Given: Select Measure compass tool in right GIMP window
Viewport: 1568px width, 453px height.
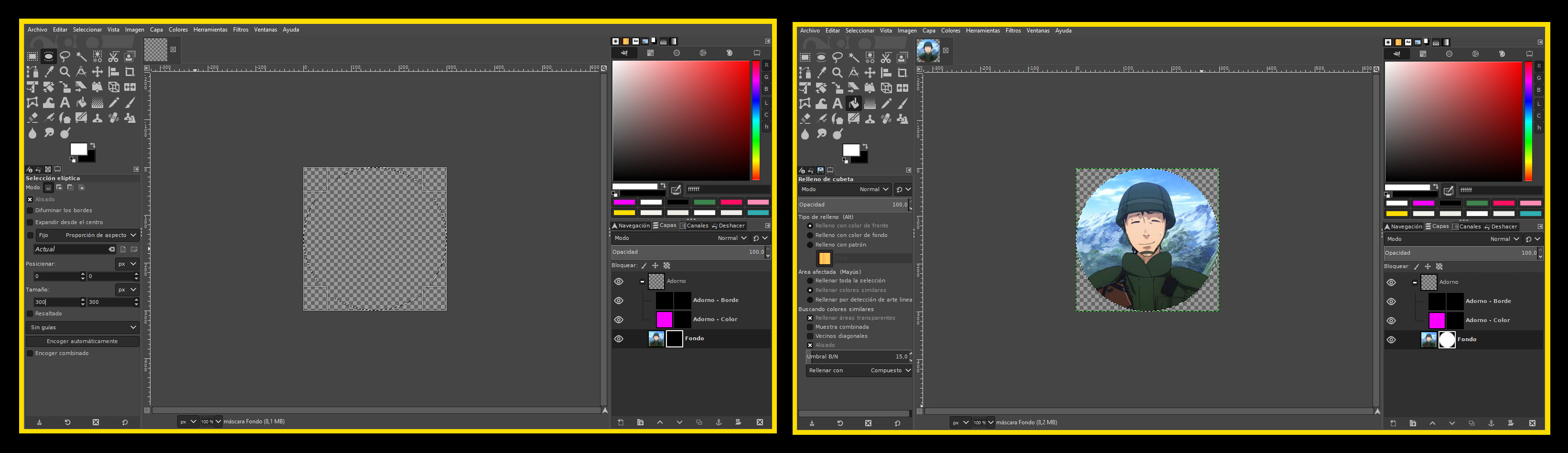Looking at the screenshot, I should pos(854,73).
